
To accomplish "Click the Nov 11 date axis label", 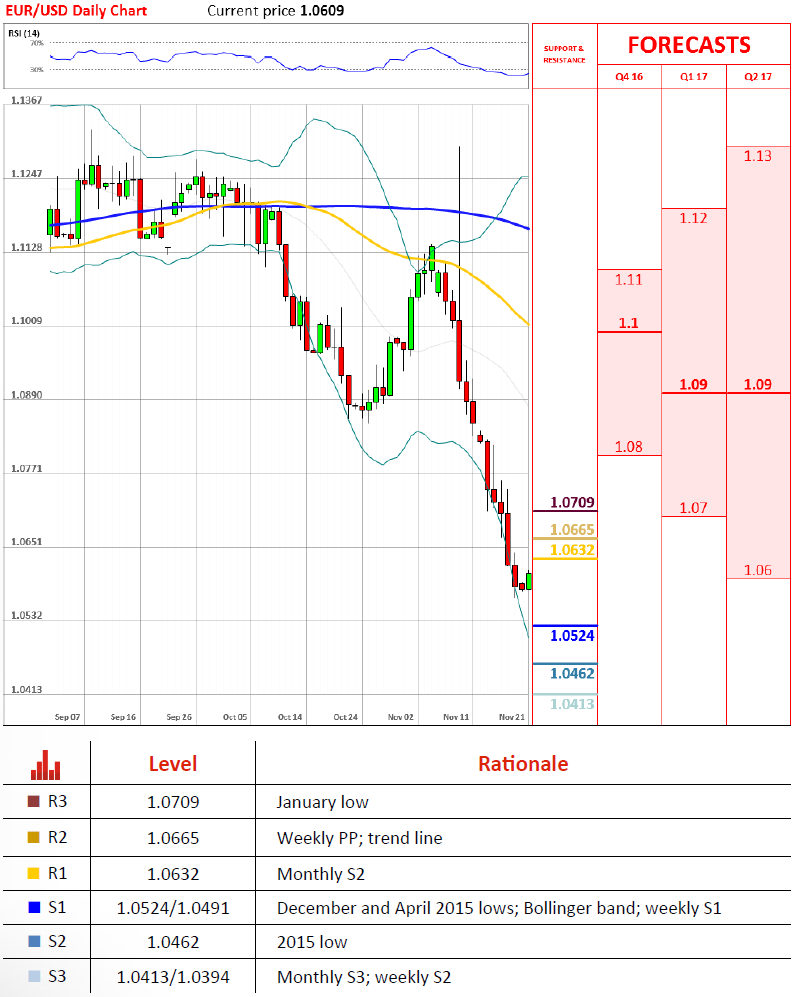I will 456,717.
